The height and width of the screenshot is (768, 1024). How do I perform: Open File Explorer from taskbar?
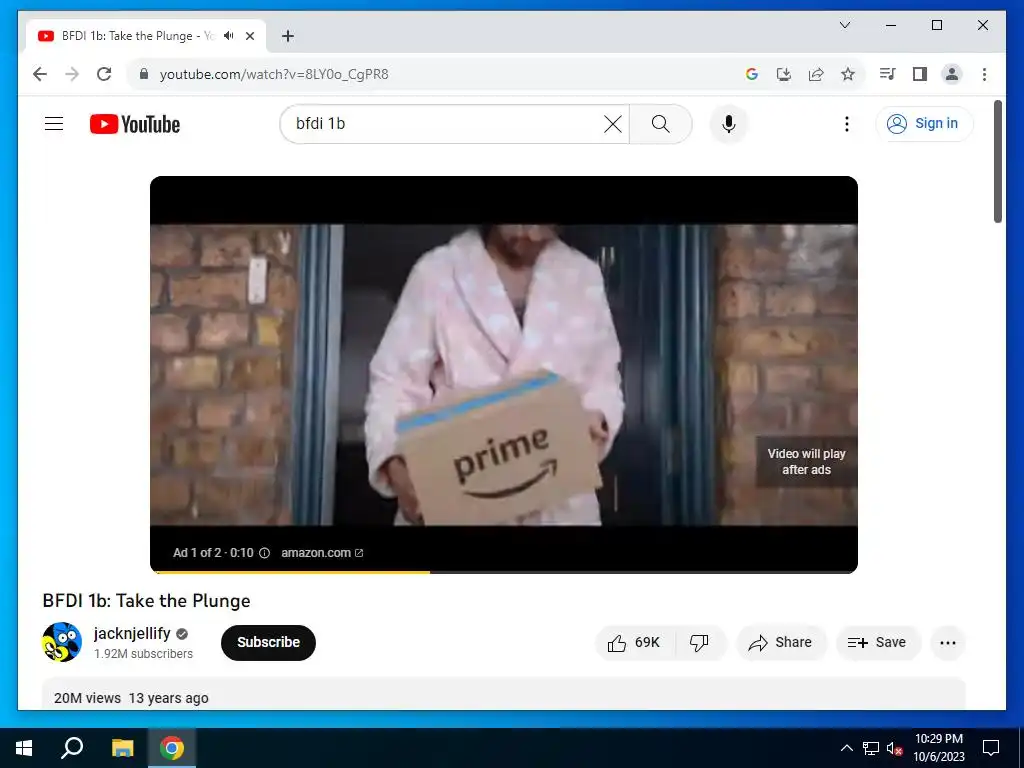coord(122,748)
